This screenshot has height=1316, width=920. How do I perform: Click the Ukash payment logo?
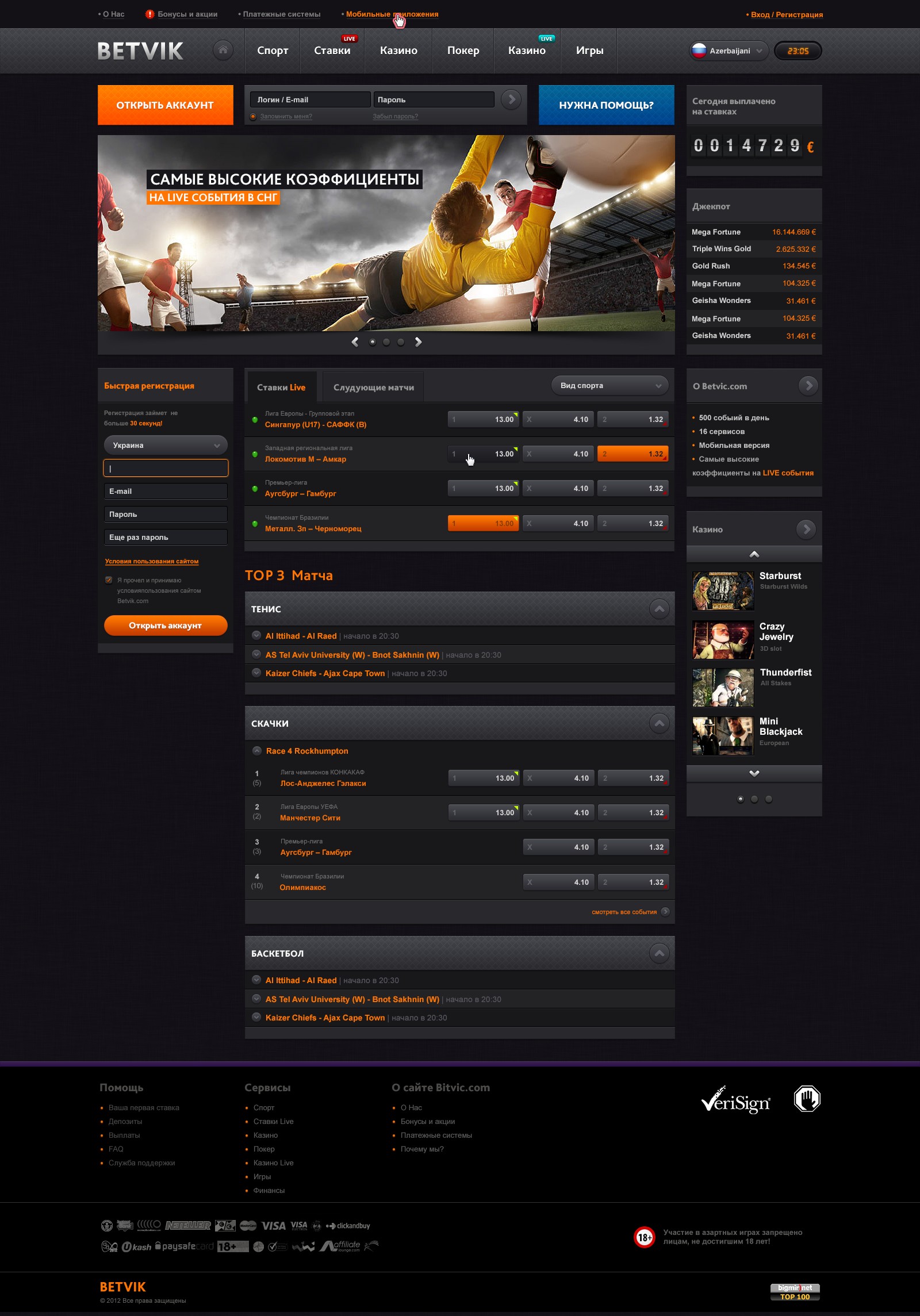136,1246
